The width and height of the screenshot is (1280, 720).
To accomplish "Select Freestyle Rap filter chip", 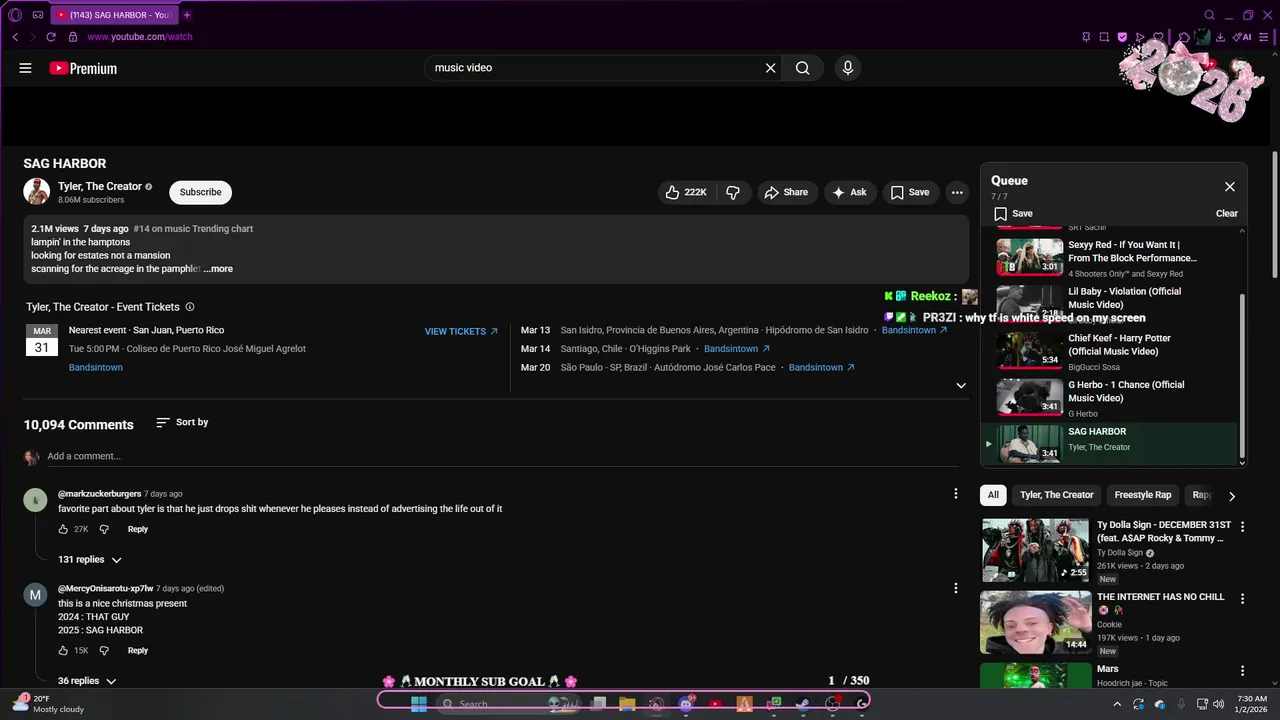I will 1143,495.
